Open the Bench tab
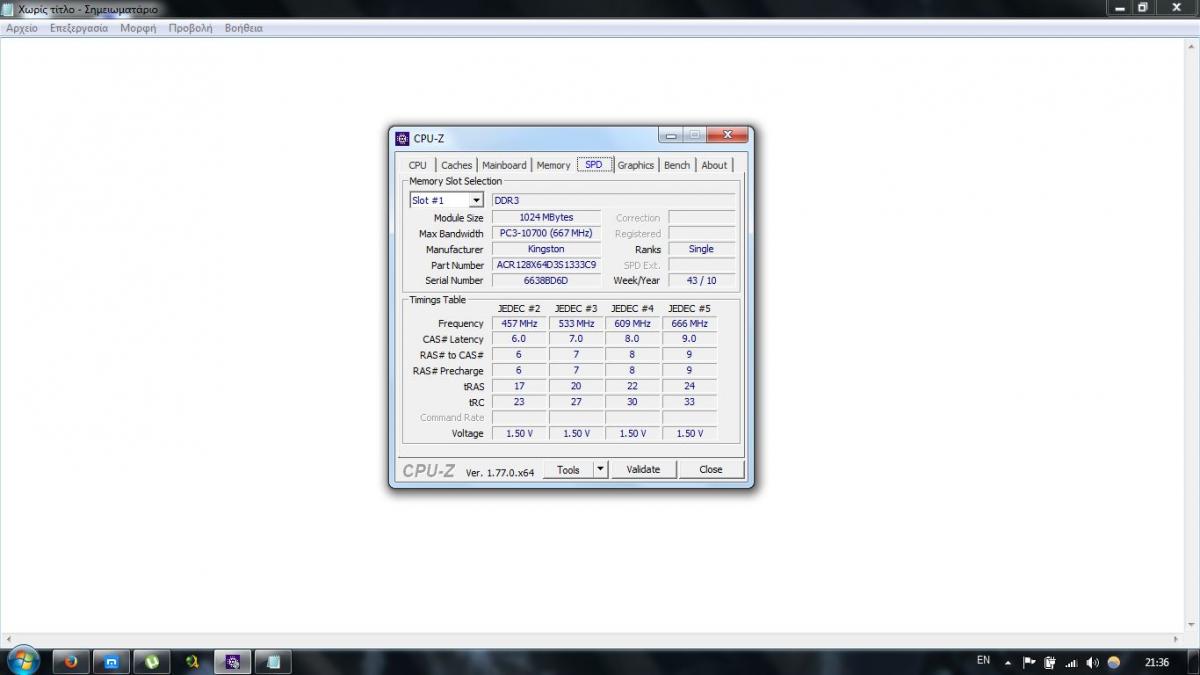The image size is (1200, 675). pos(677,165)
